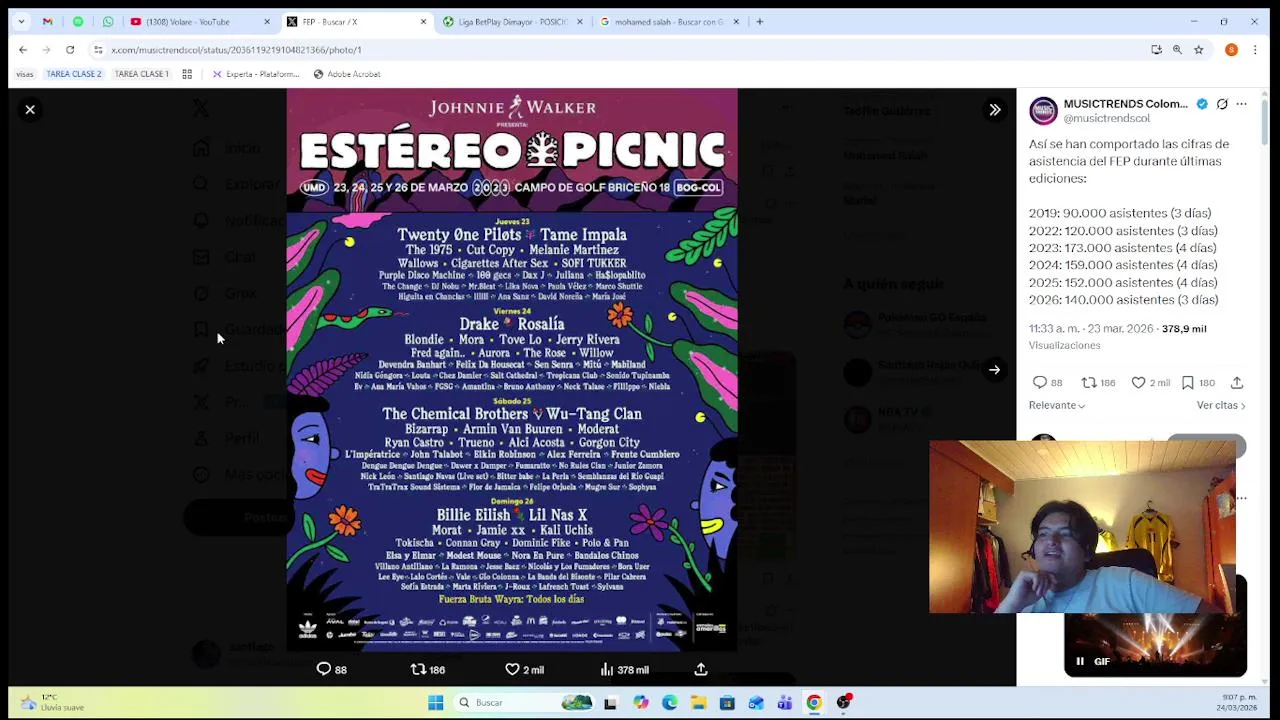Switch to the mohamed salah Google tab
The width and height of the screenshot is (1280, 720).
pyautogui.click(x=668, y=21)
